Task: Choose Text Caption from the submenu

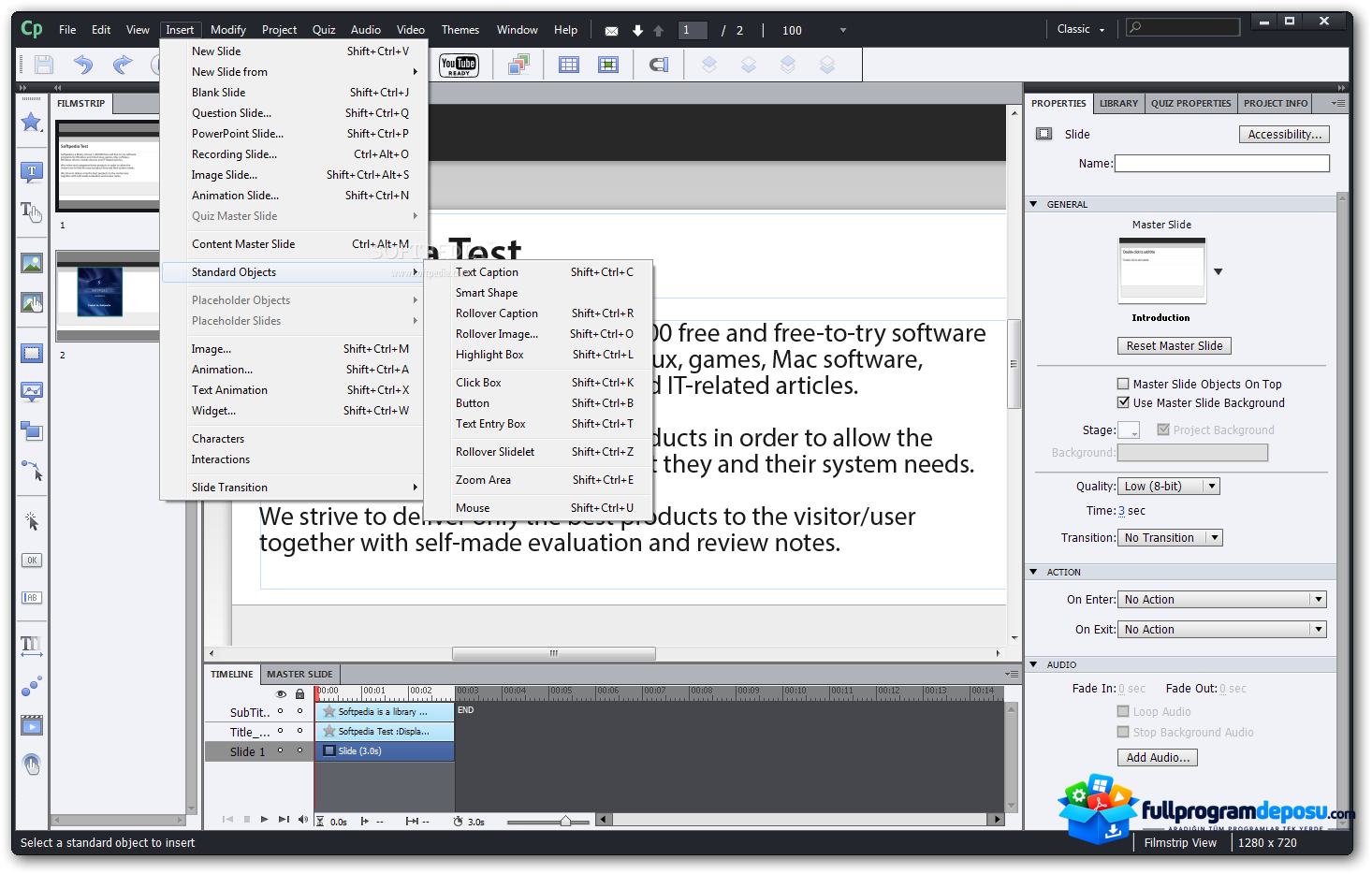Action: 539,272
